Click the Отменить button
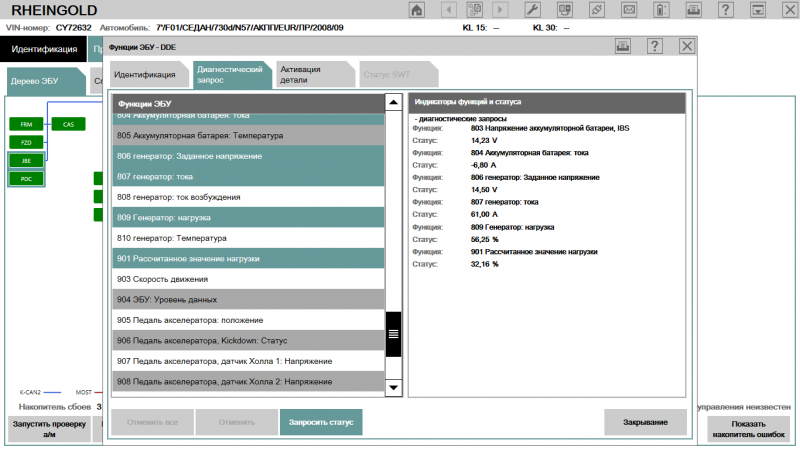The image size is (800, 450). (x=237, y=422)
